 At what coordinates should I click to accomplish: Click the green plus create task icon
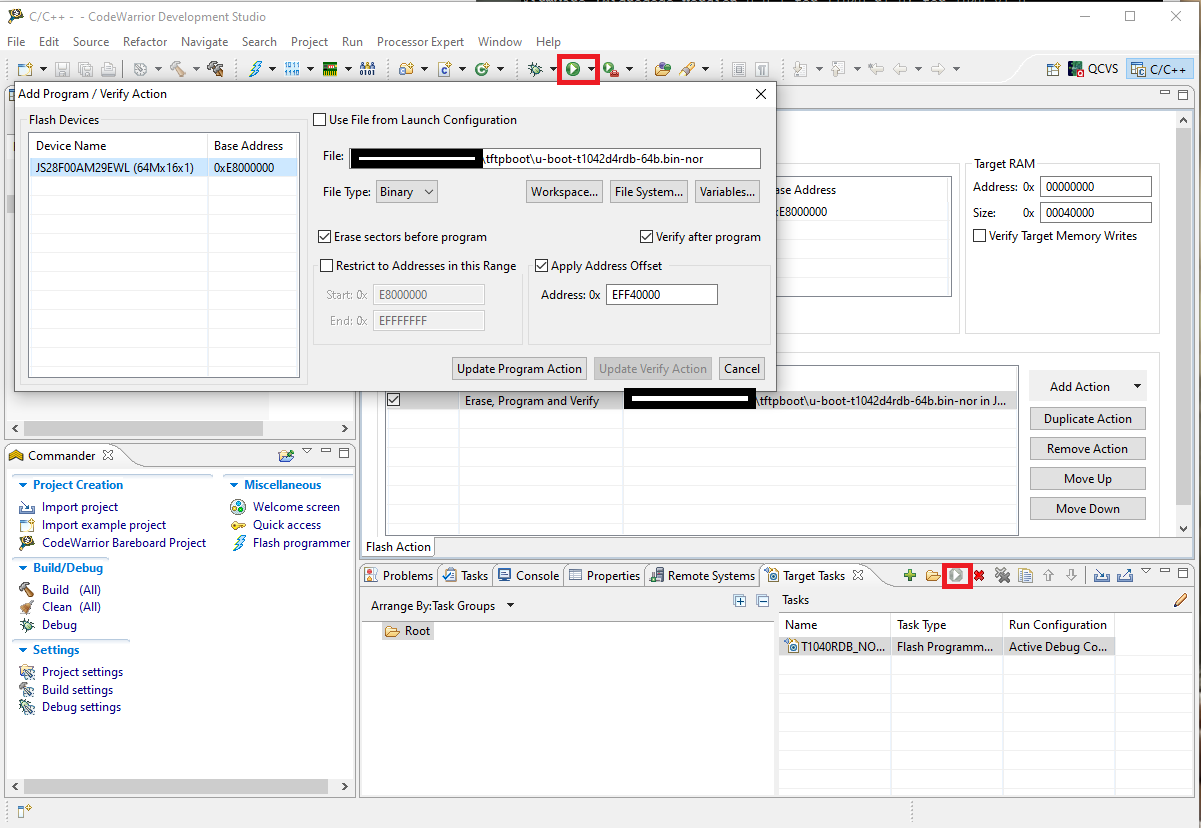(x=909, y=575)
